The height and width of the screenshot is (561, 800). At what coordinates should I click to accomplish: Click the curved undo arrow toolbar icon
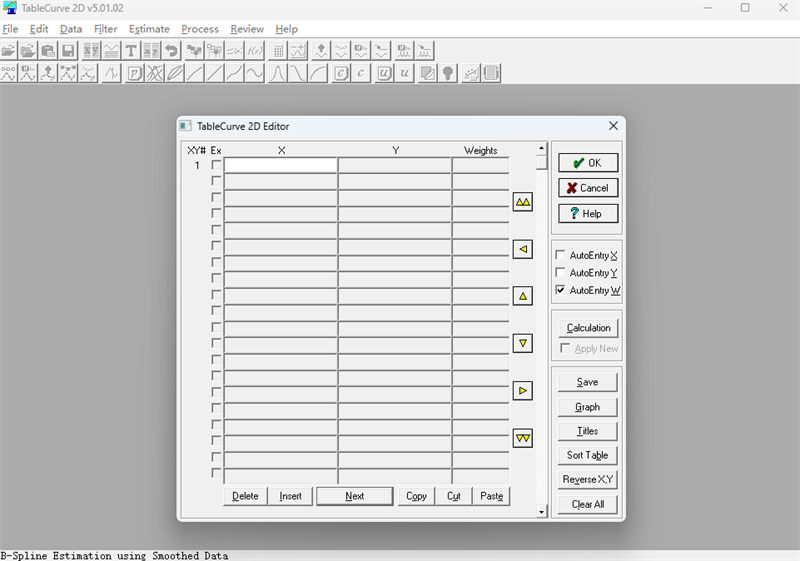pos(171,51)
